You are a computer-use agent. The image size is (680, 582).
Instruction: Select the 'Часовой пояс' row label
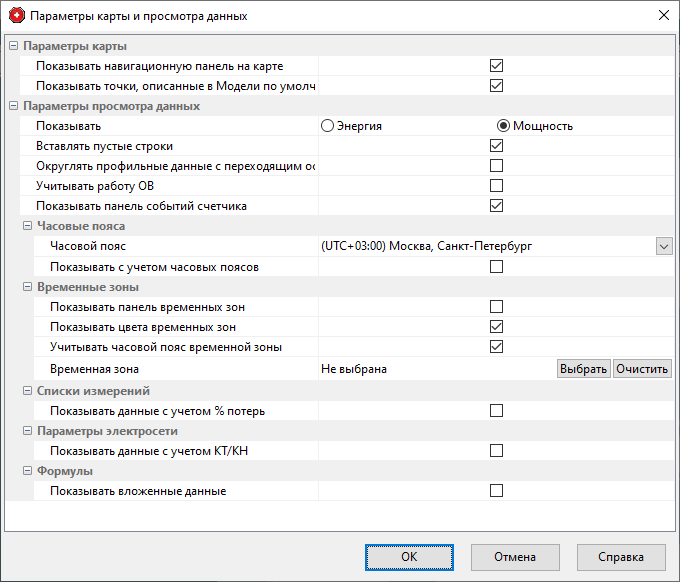(88, 246)
